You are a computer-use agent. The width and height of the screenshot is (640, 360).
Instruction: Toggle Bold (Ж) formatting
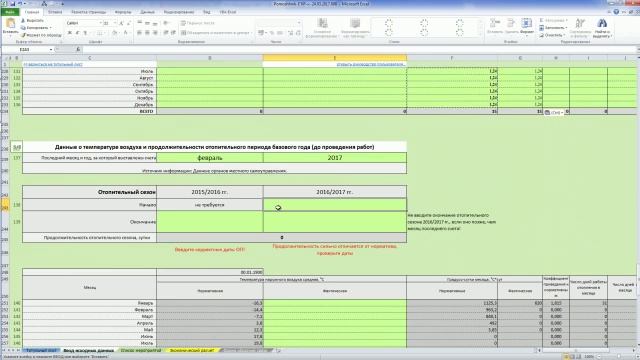70,33
